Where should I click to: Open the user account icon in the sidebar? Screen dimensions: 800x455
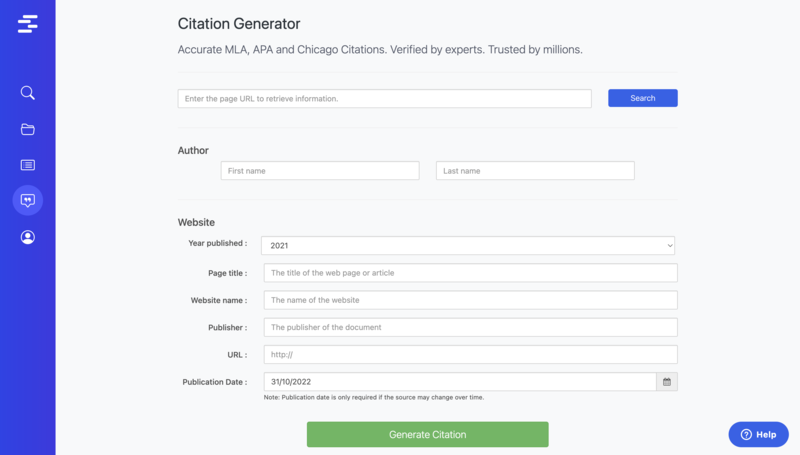[x=28, y=237]
